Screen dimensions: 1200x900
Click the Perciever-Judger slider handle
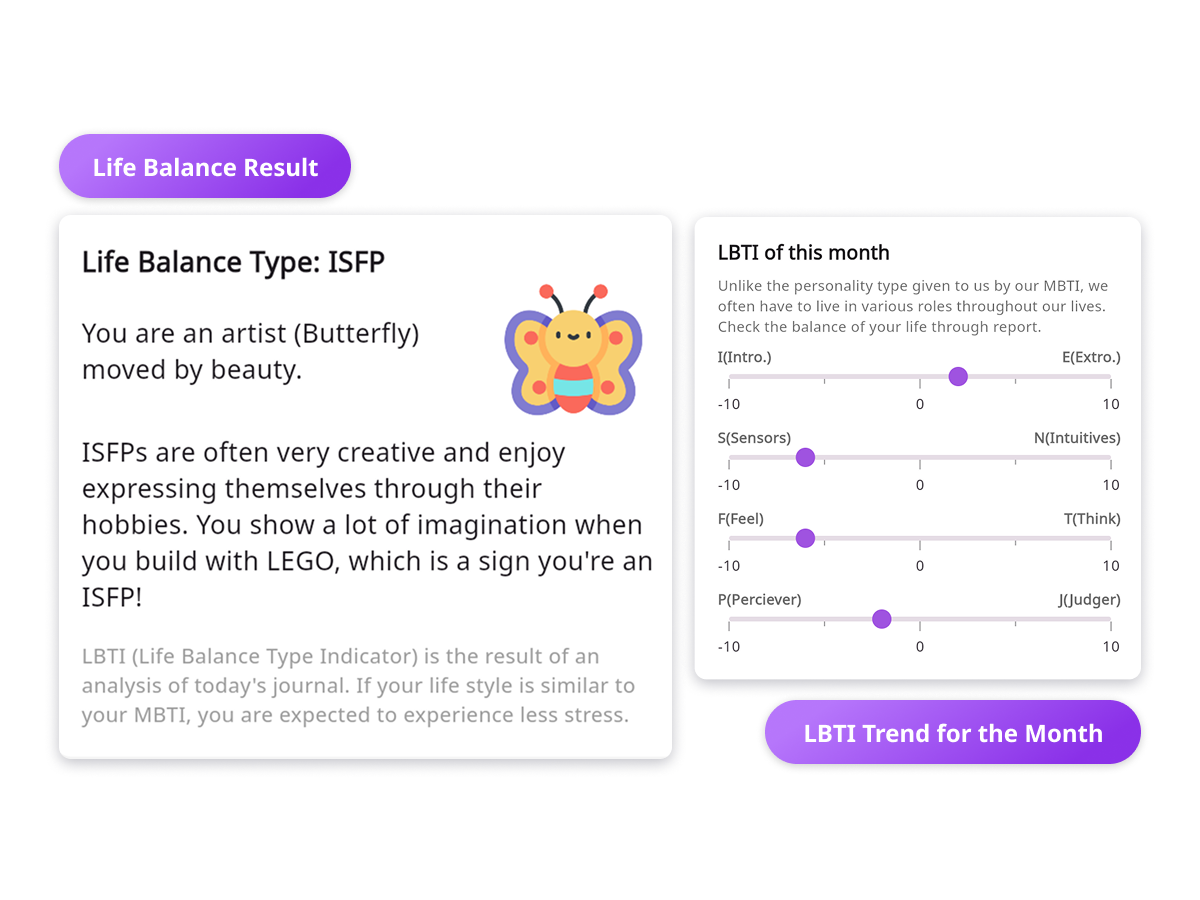pyautogui.click(x=881, y=619)
